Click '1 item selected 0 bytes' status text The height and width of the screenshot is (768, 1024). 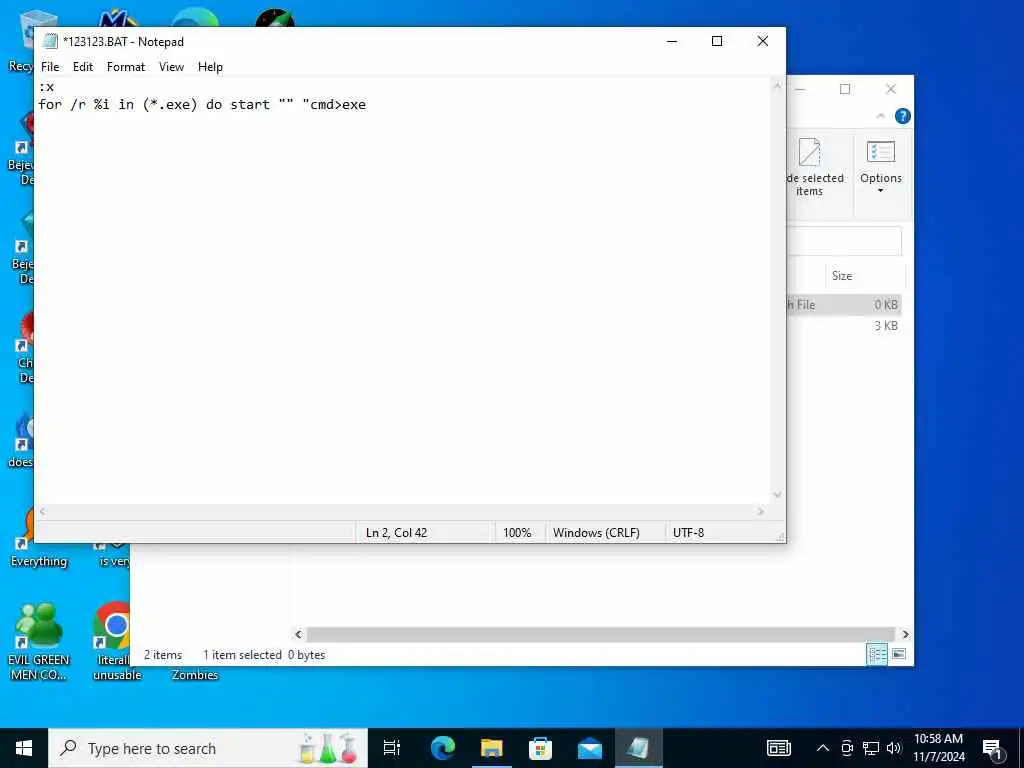264,654
